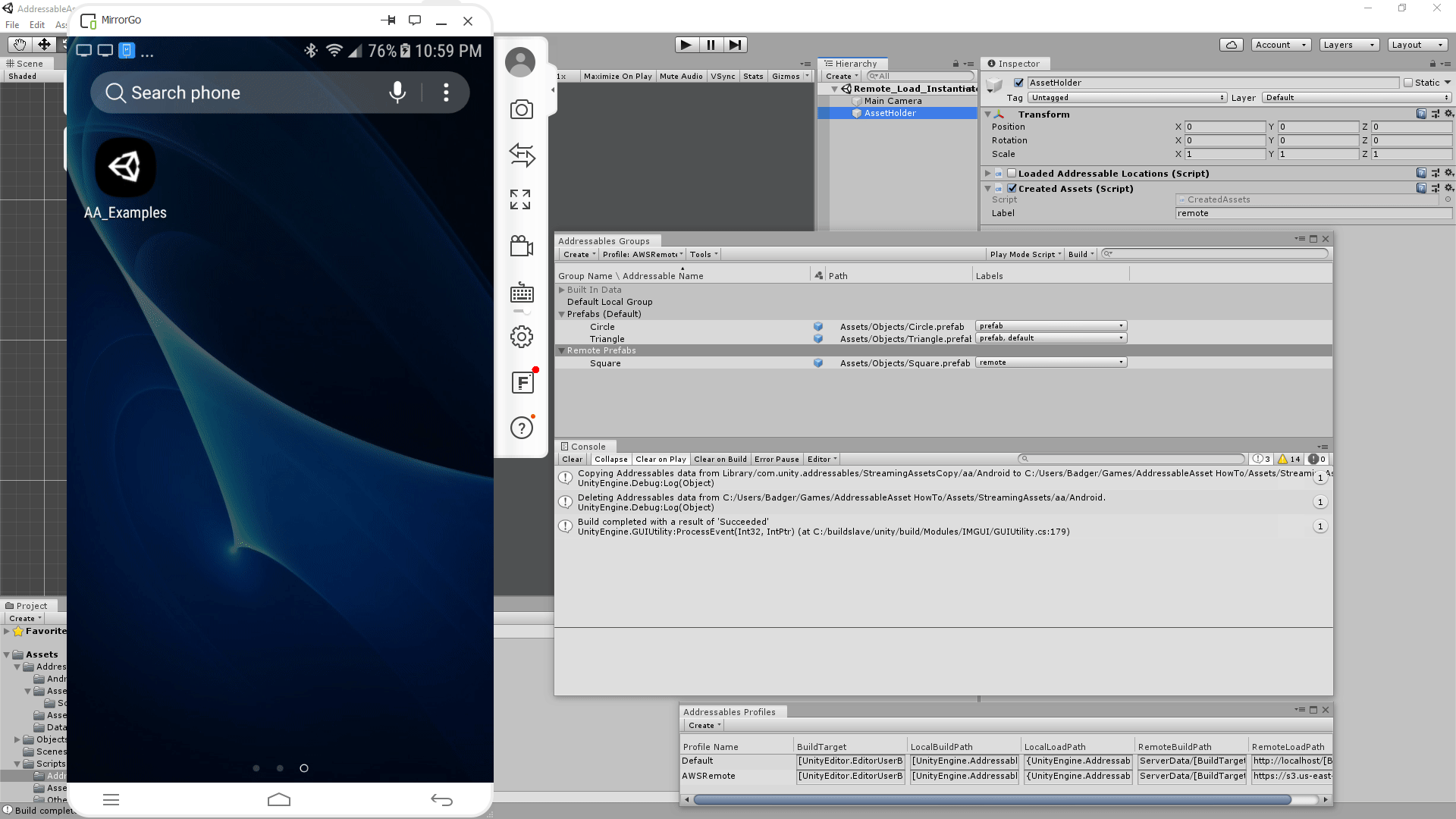This screenshot has height=819, width=1456.
Task: Tap the phone search microphone icon
Action: pyautogui.click(x=397, y=93)
